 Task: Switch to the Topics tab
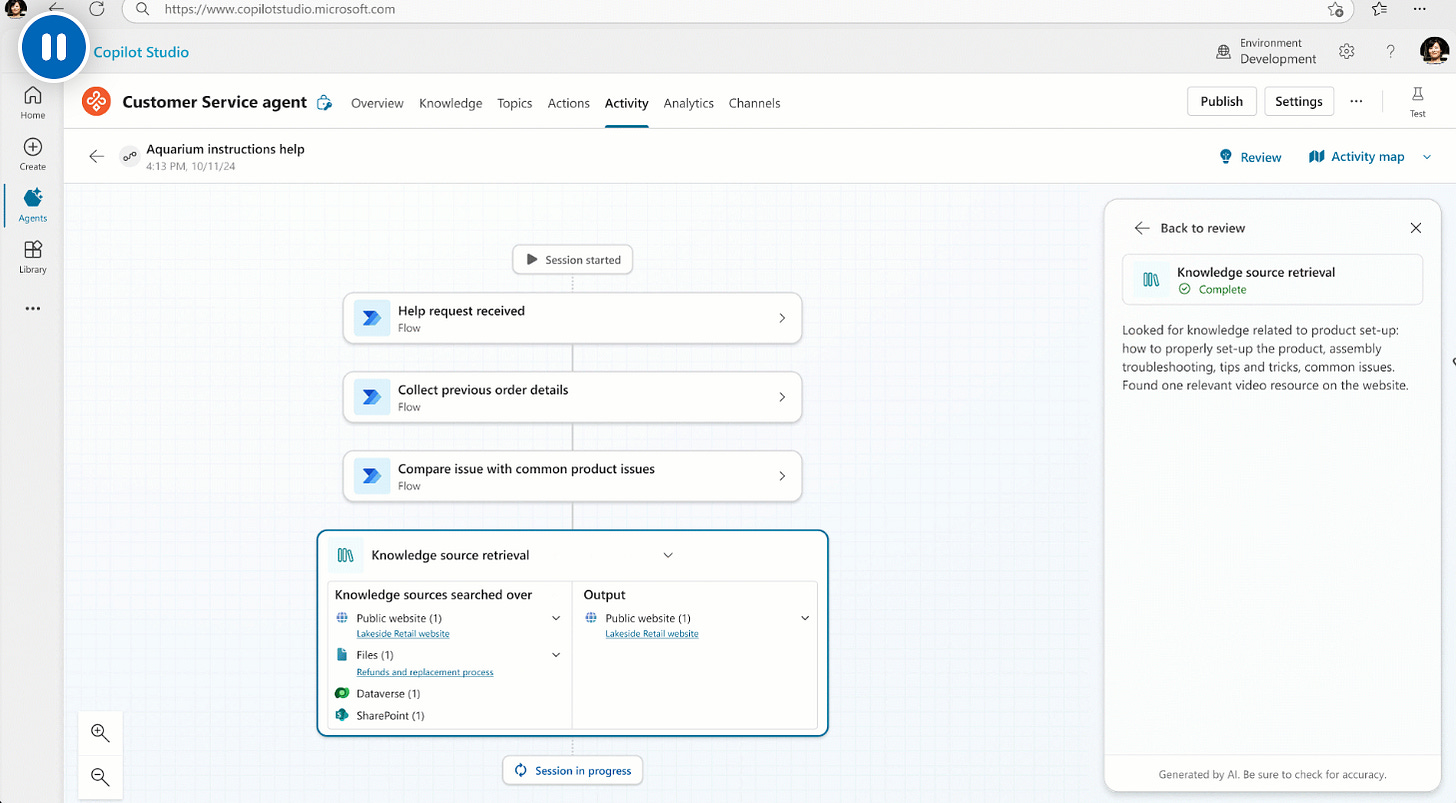[514, 103]
